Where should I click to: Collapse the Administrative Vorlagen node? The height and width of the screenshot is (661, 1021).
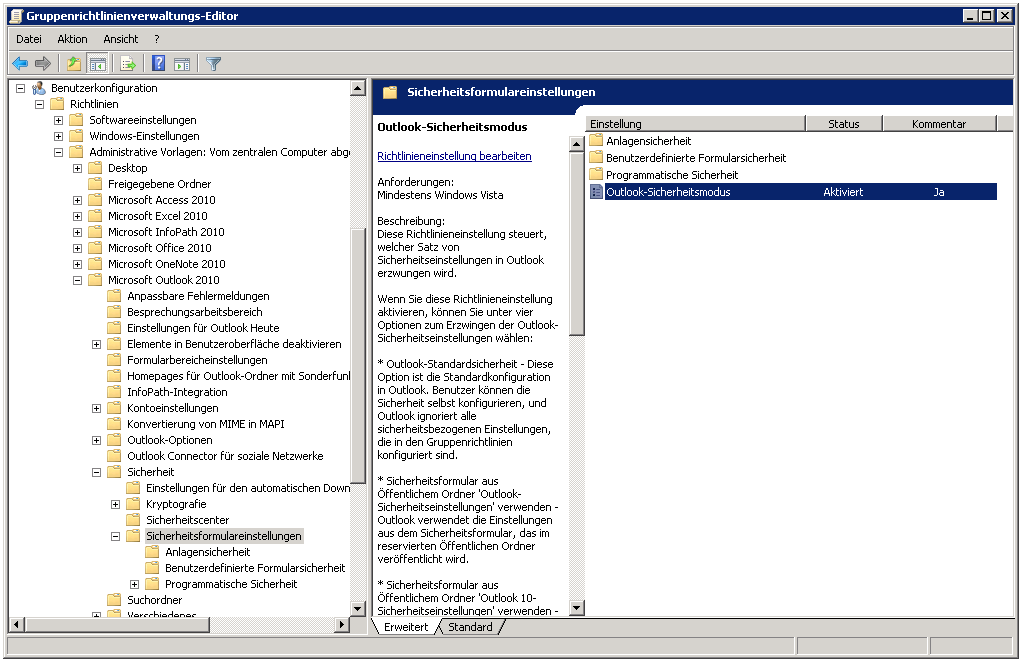point(59,152)
